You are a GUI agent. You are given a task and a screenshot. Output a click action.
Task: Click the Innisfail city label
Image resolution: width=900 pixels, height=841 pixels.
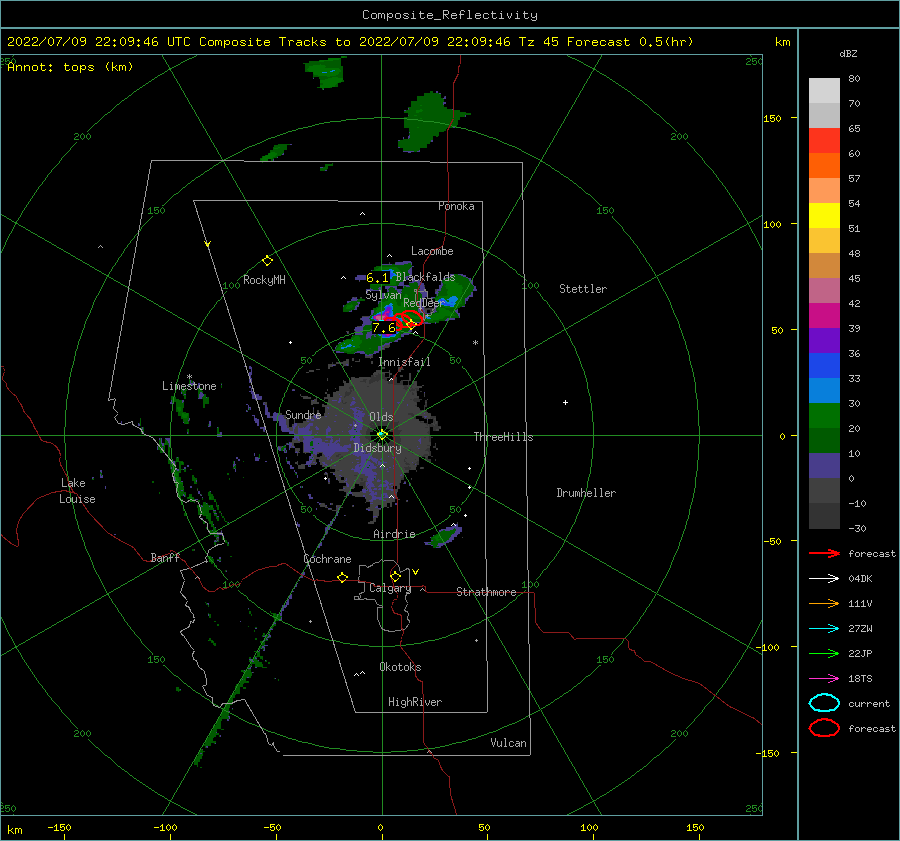(404, 362)
